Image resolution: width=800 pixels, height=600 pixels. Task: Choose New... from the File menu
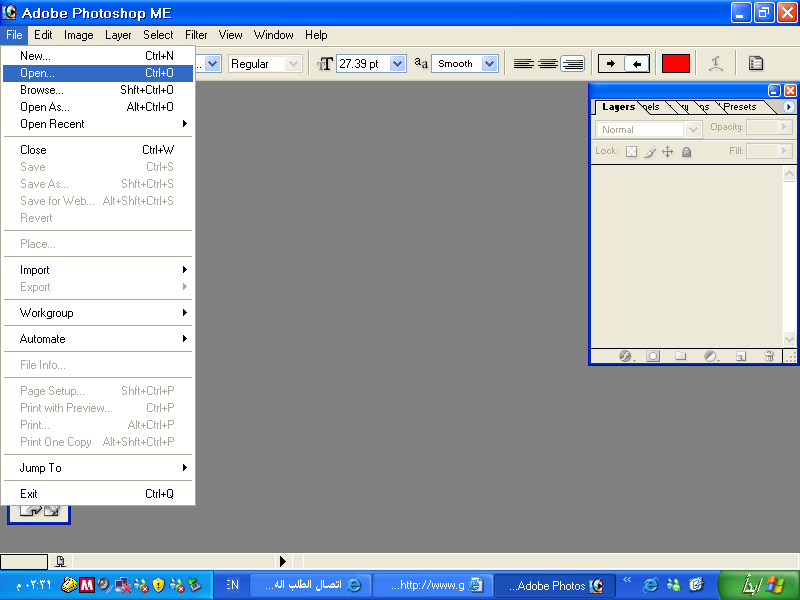[98, 56]
